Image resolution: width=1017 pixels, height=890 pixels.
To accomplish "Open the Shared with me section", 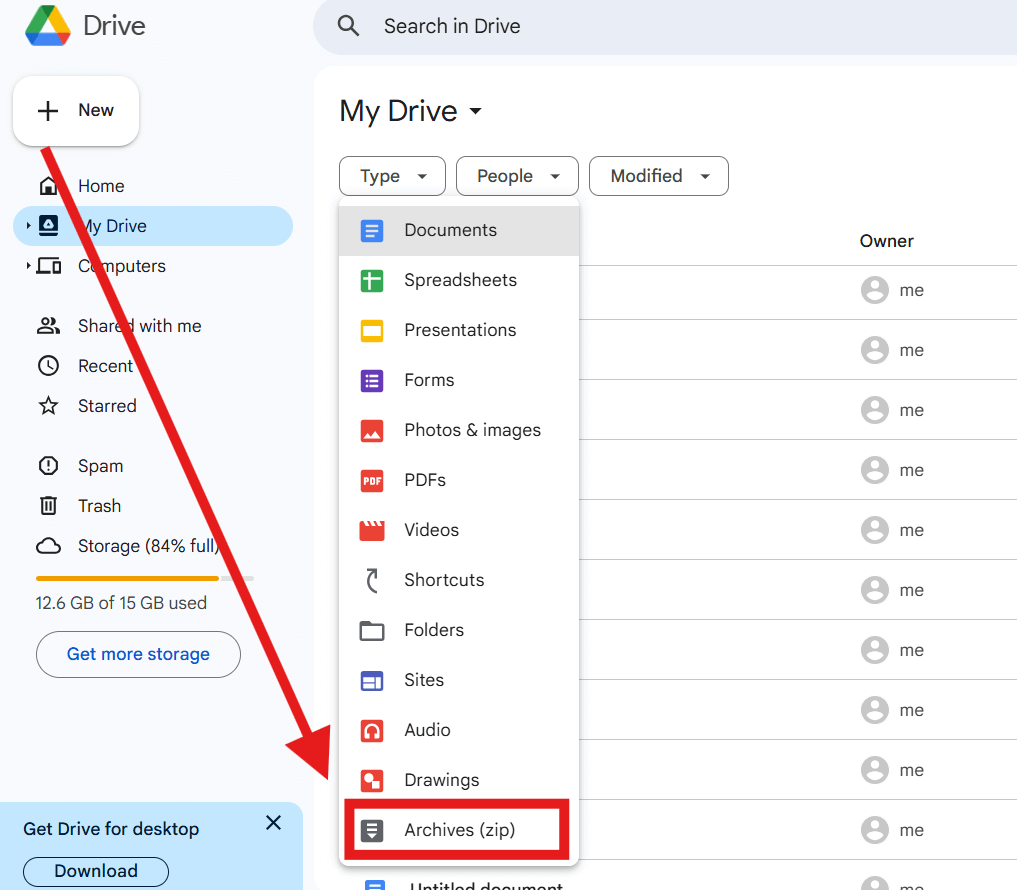I will coord(140,325).
